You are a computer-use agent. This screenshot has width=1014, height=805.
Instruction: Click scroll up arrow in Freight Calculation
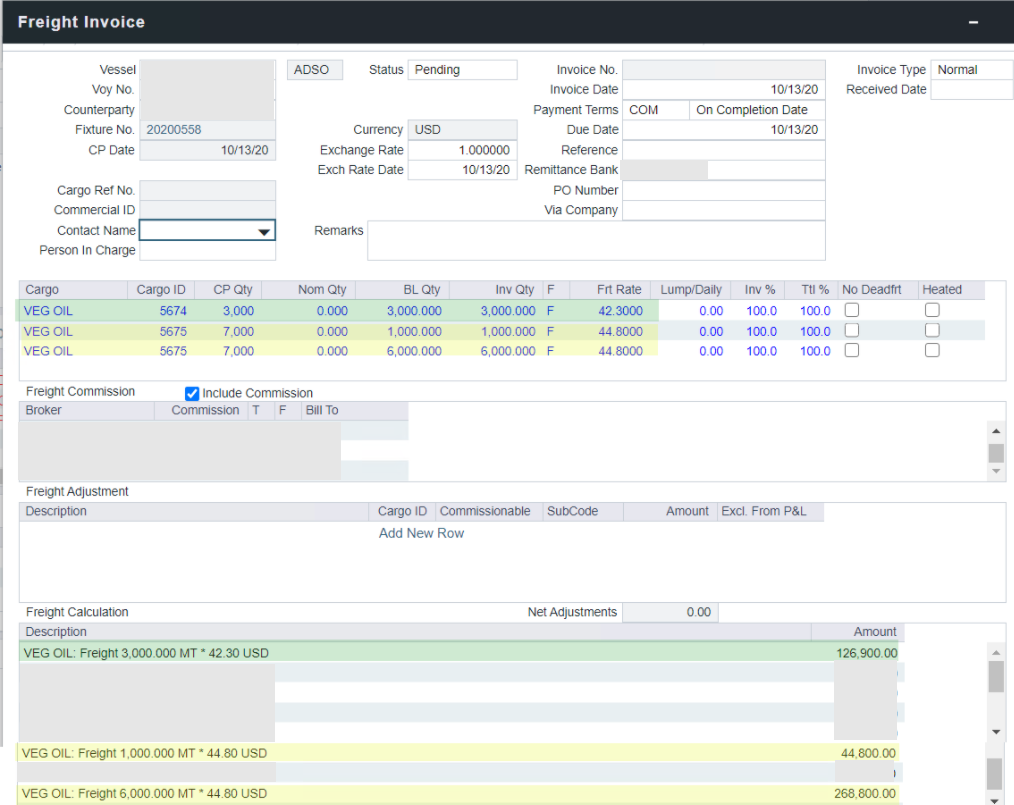(995, 652)
